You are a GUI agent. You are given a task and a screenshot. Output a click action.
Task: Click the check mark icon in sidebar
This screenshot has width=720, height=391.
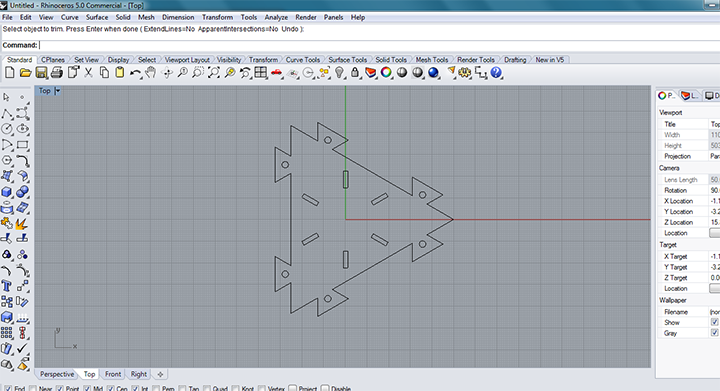[22, 349]
